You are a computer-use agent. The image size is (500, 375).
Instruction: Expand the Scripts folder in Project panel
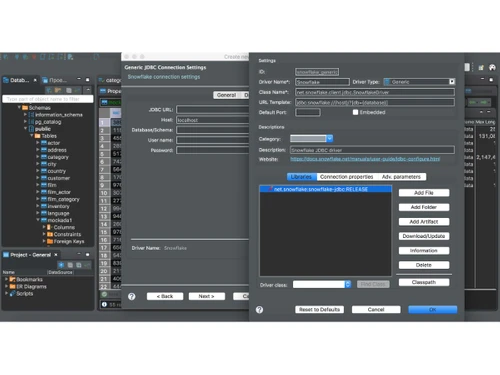(x=6, y=293)
